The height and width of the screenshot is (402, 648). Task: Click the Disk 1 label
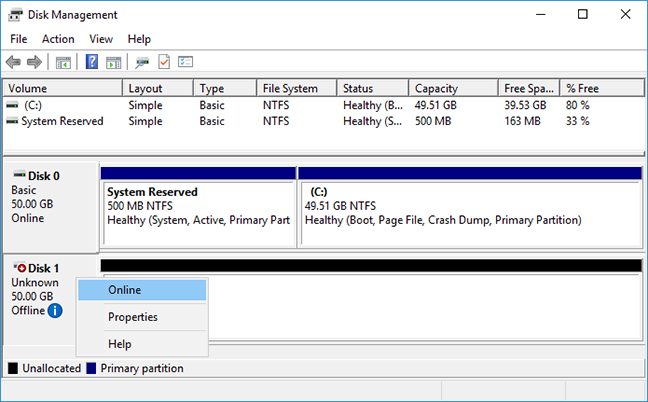(x=44, y=269)
